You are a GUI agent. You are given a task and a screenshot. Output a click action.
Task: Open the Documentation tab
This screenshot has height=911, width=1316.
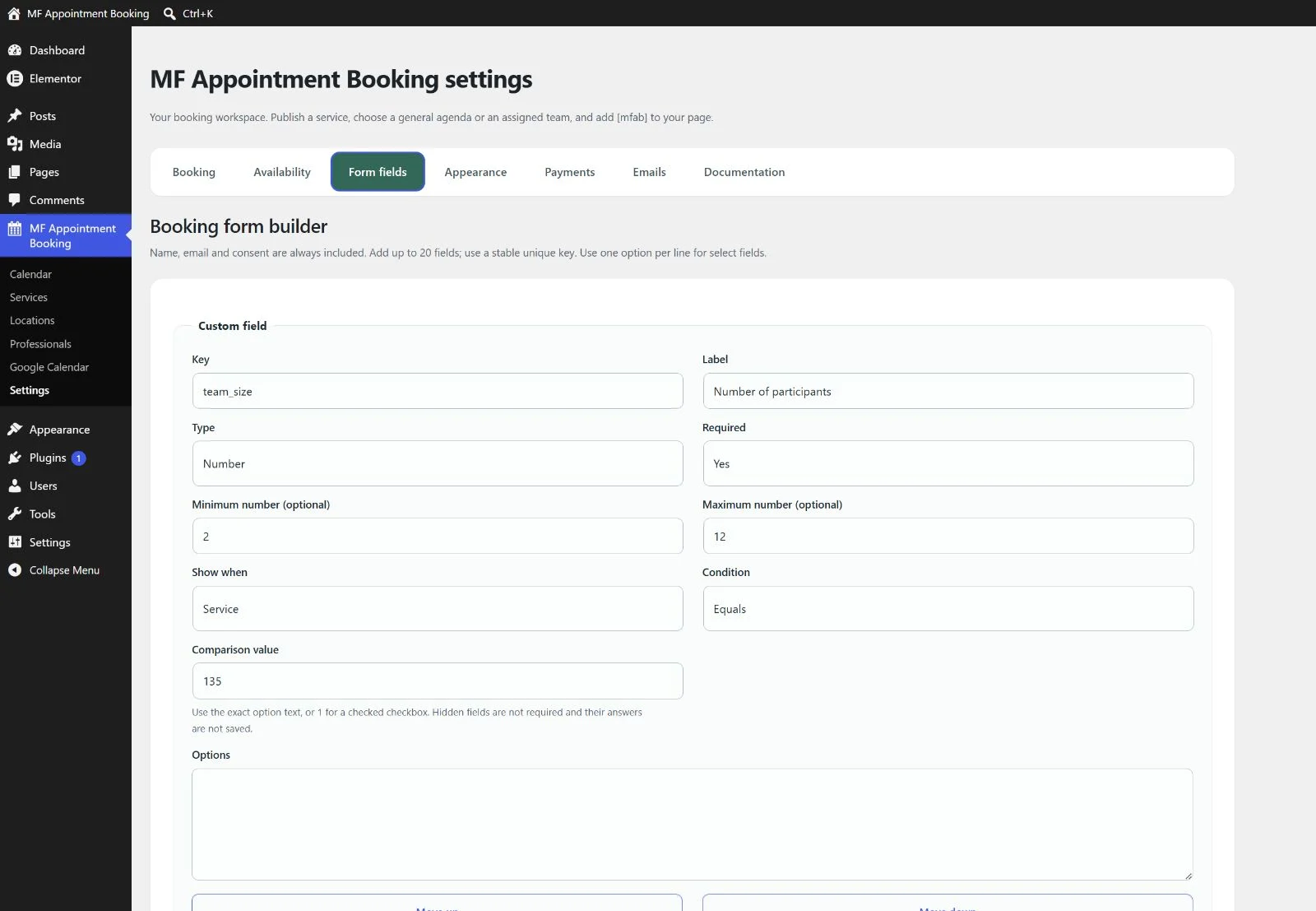(x=744, y=172)
